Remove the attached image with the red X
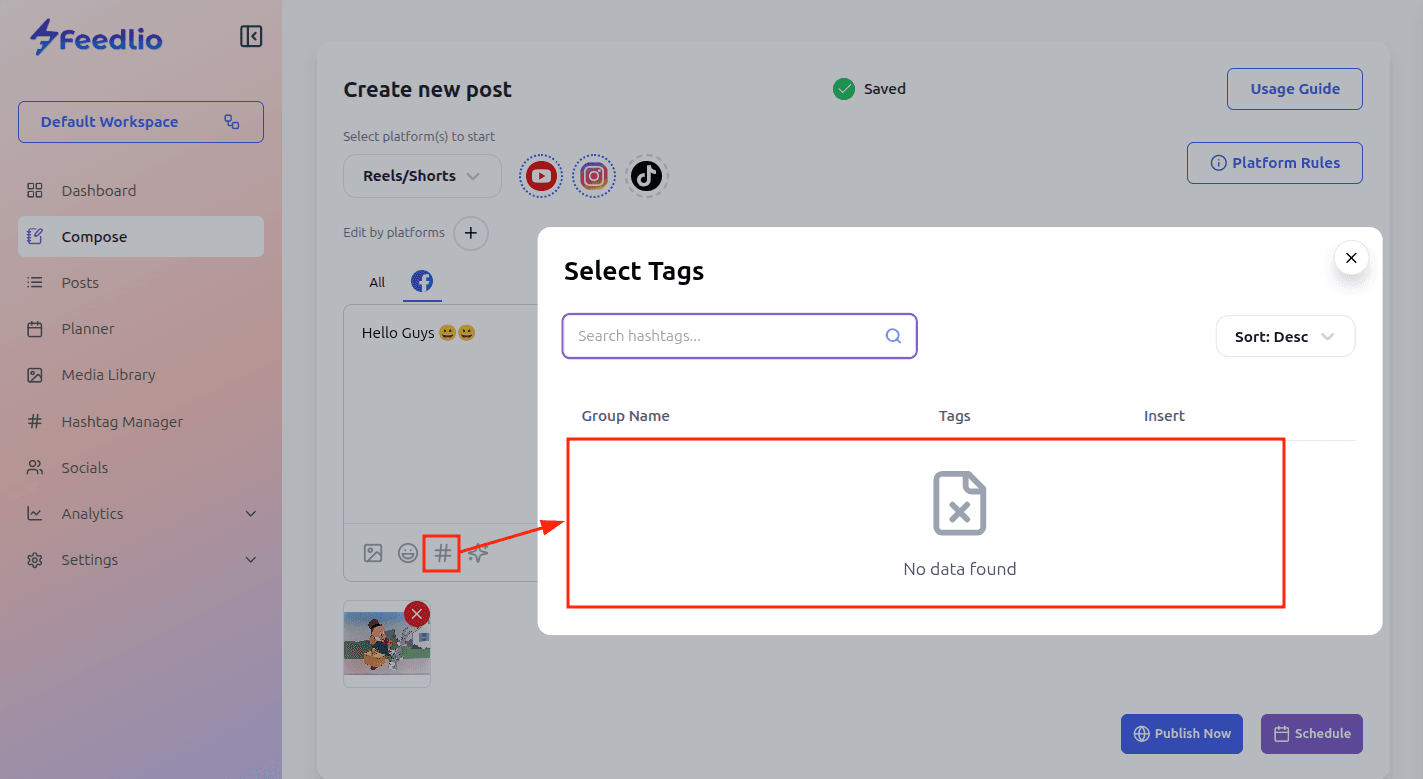 [417, 614]
